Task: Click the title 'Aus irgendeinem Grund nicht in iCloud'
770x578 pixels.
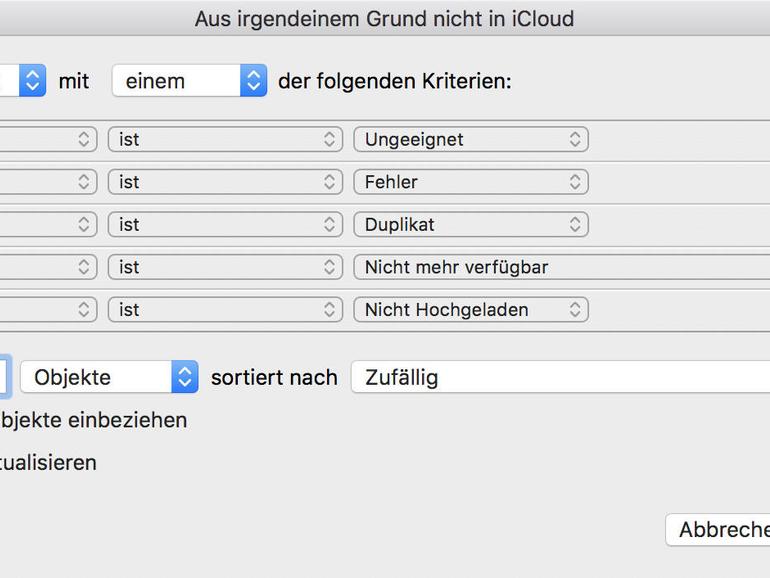Action: [x=385, y=20]
